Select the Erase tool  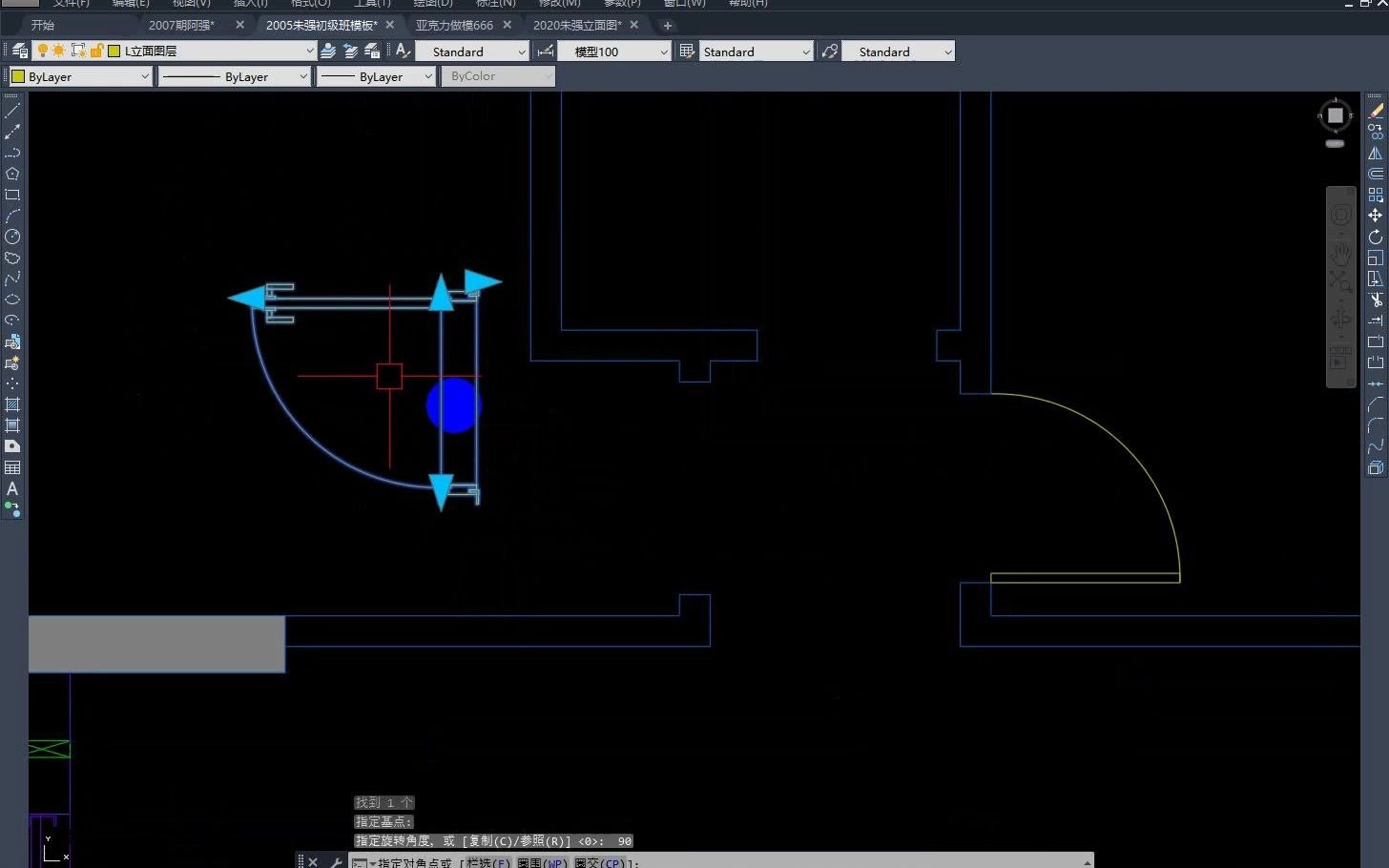[x=1376, y=111]
